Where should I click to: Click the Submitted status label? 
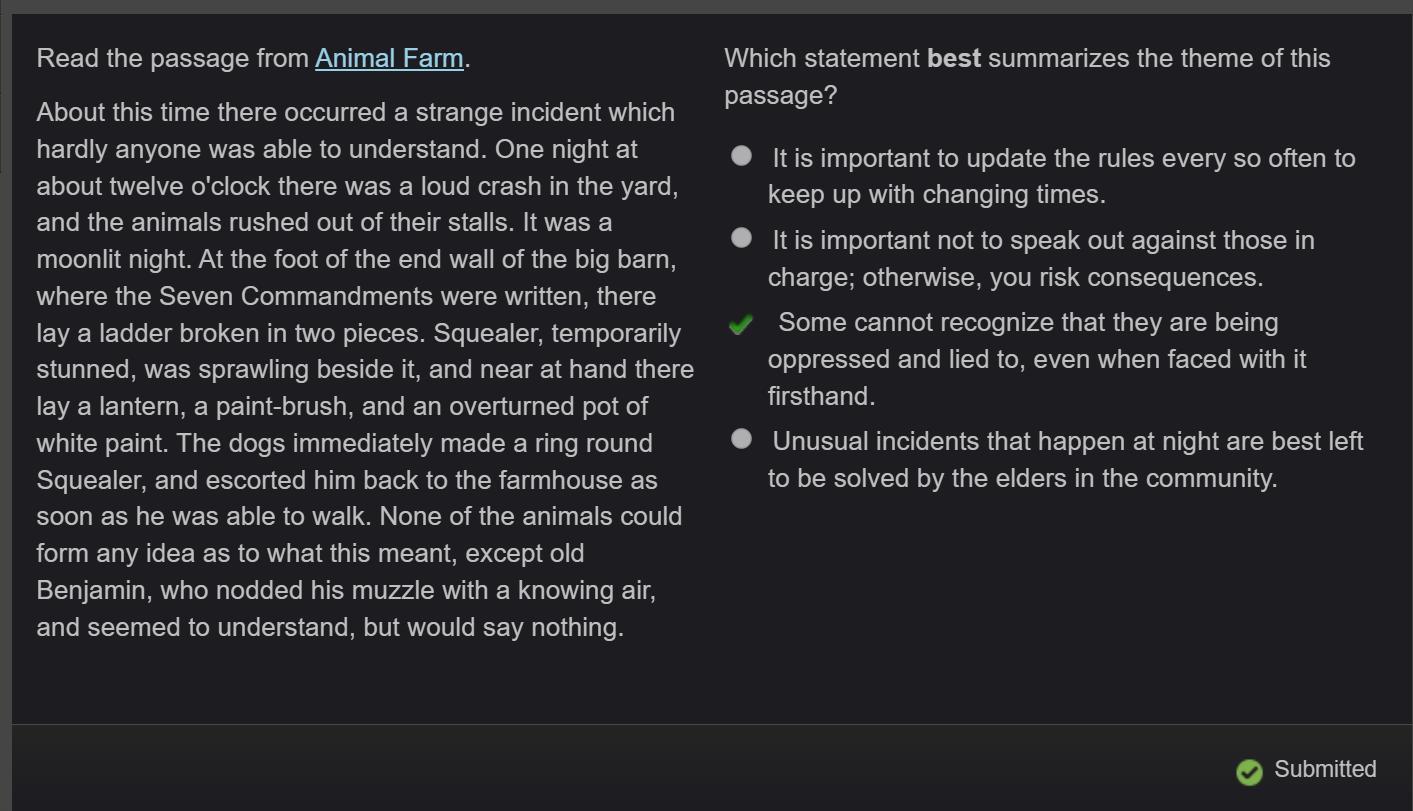point(1325,769)
